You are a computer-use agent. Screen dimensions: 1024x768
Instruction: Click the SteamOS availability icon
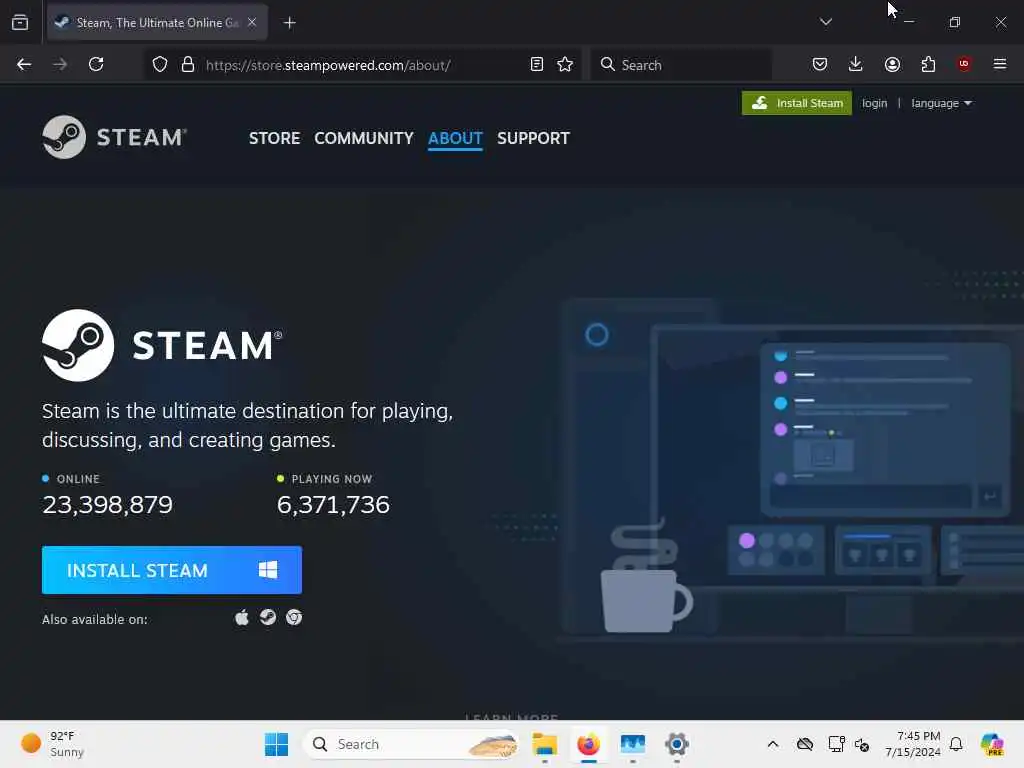click(x=268, y=618)
